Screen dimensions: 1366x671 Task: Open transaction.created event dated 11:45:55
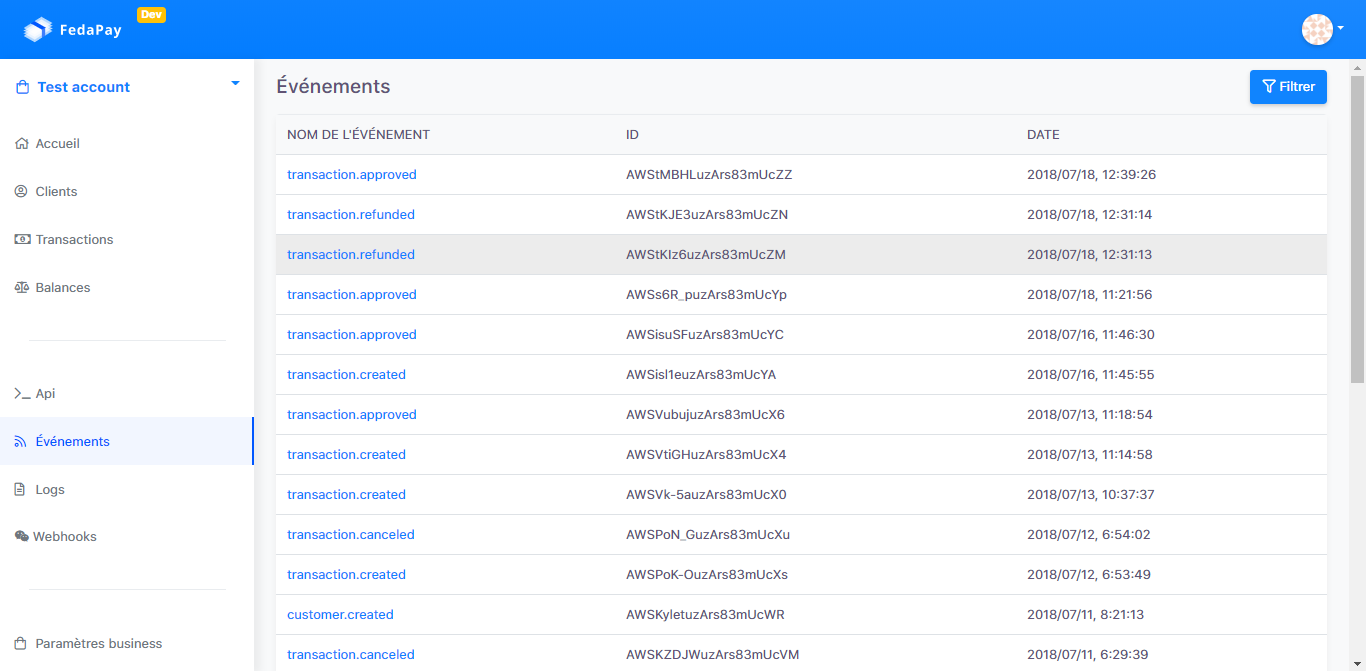346,374
